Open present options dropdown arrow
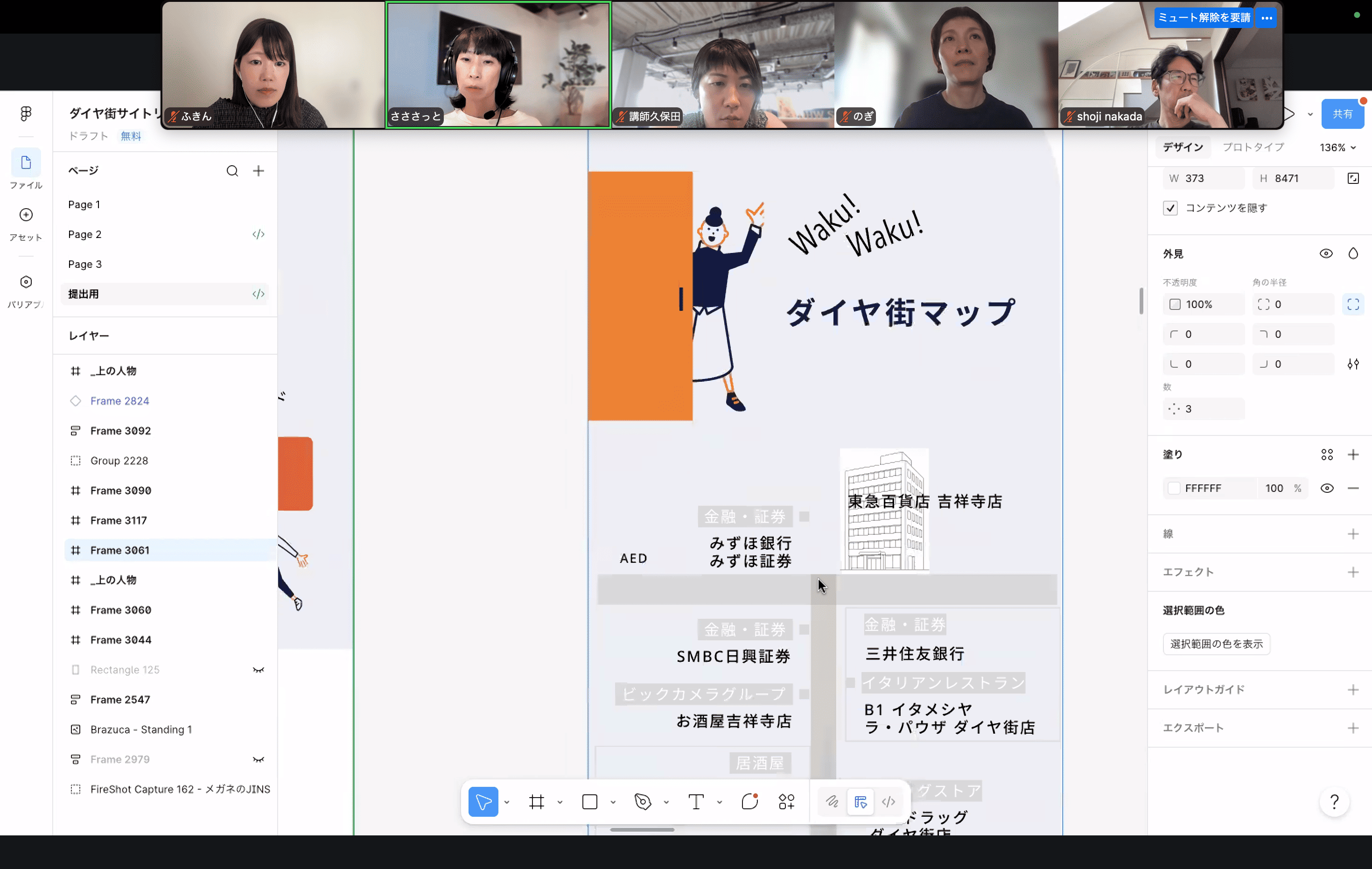1372x869 pixels. 1310,114
